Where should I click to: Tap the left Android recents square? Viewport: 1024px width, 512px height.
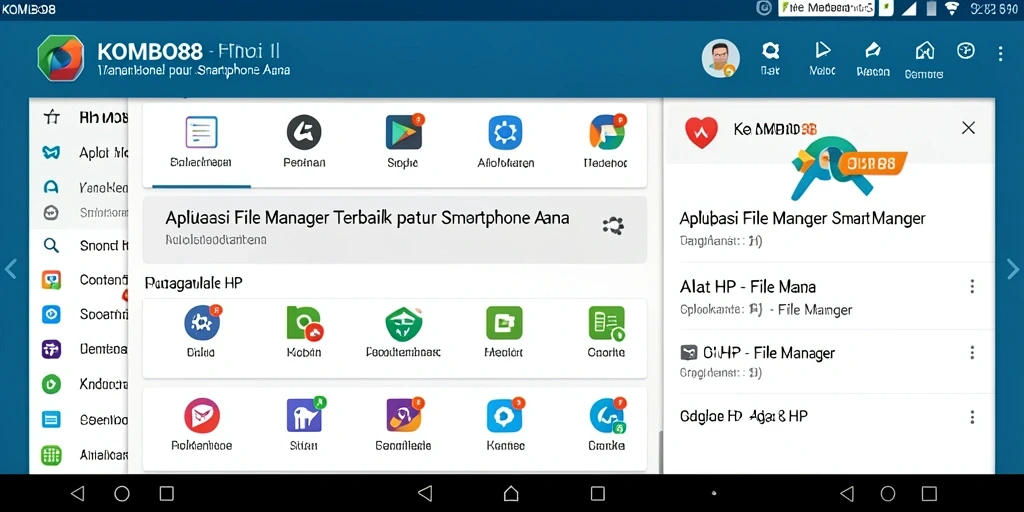[x=167, y=493]
